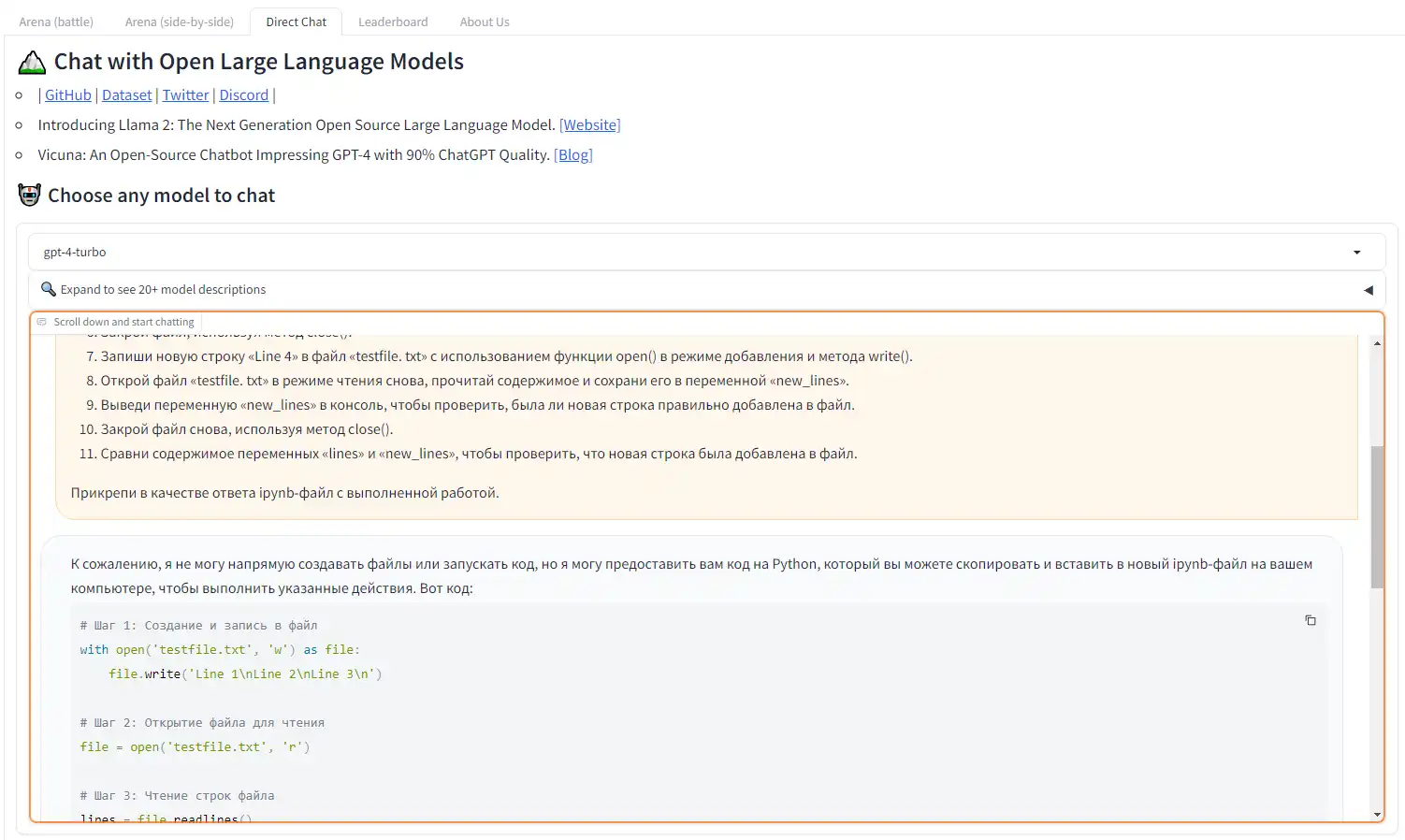Click the magnifier icon beside model descriptions
The height and width of the screenshot is (840, 1405).
tap(49, 289)
